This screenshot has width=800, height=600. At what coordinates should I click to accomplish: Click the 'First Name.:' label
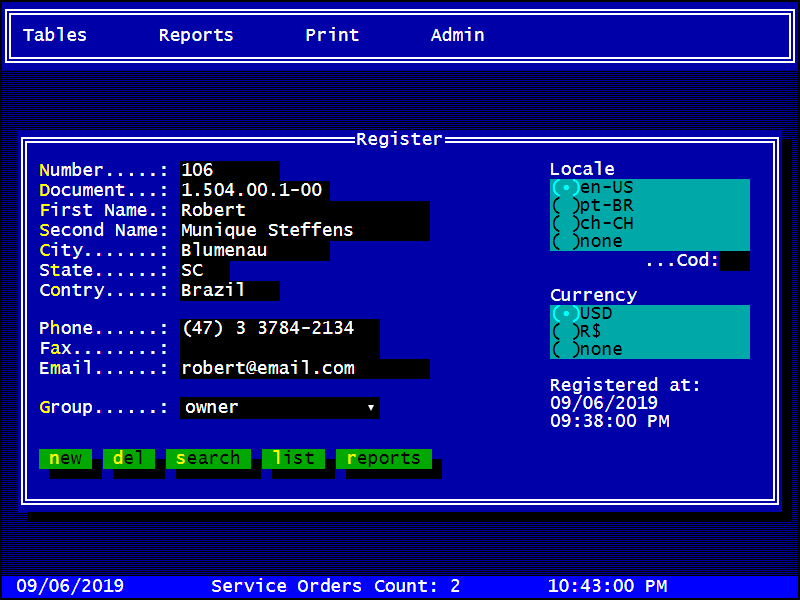click(104, 210)
